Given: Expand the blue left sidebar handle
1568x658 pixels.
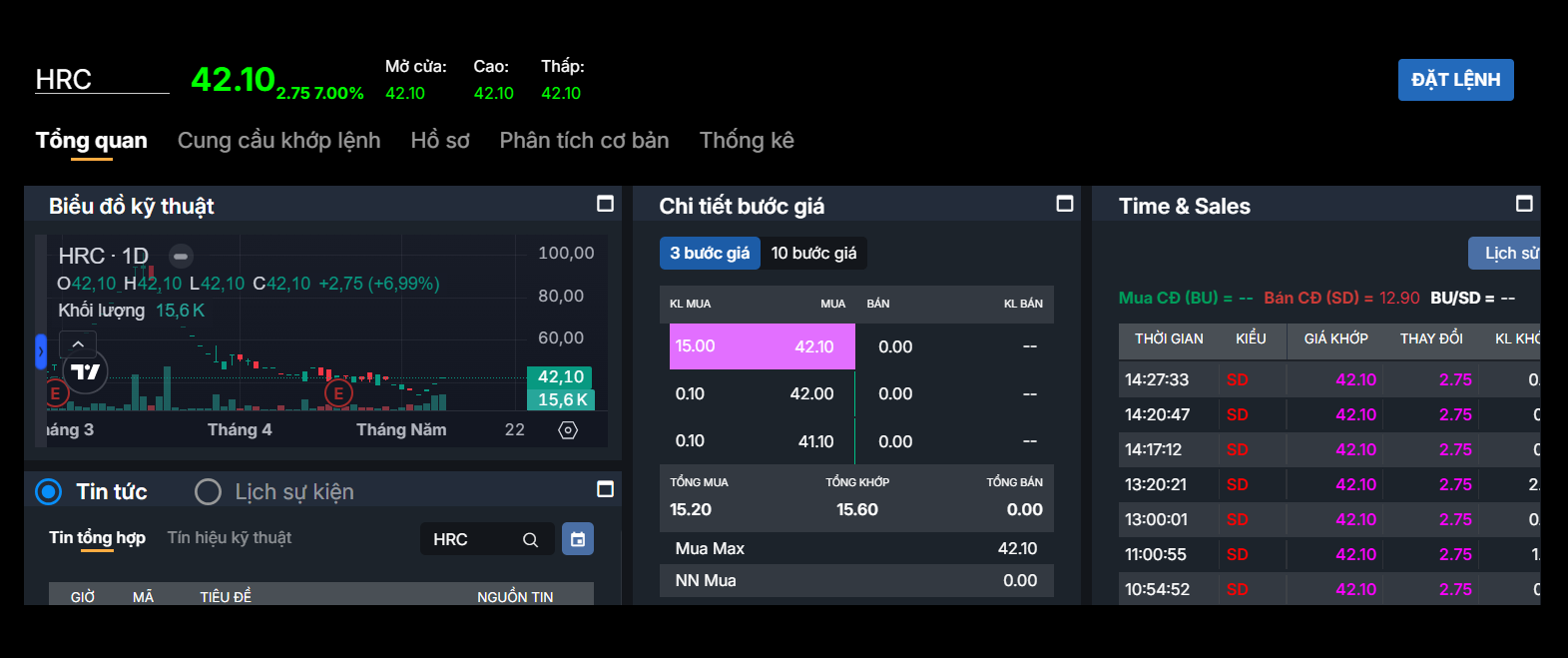Looking at the screenshot, I should (40, 351).
